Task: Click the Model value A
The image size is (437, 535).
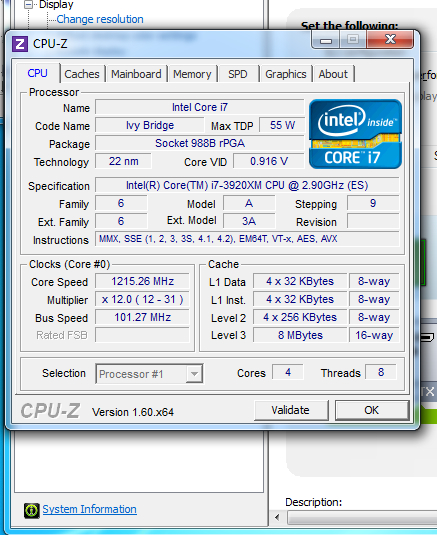Action: [249, 203]
